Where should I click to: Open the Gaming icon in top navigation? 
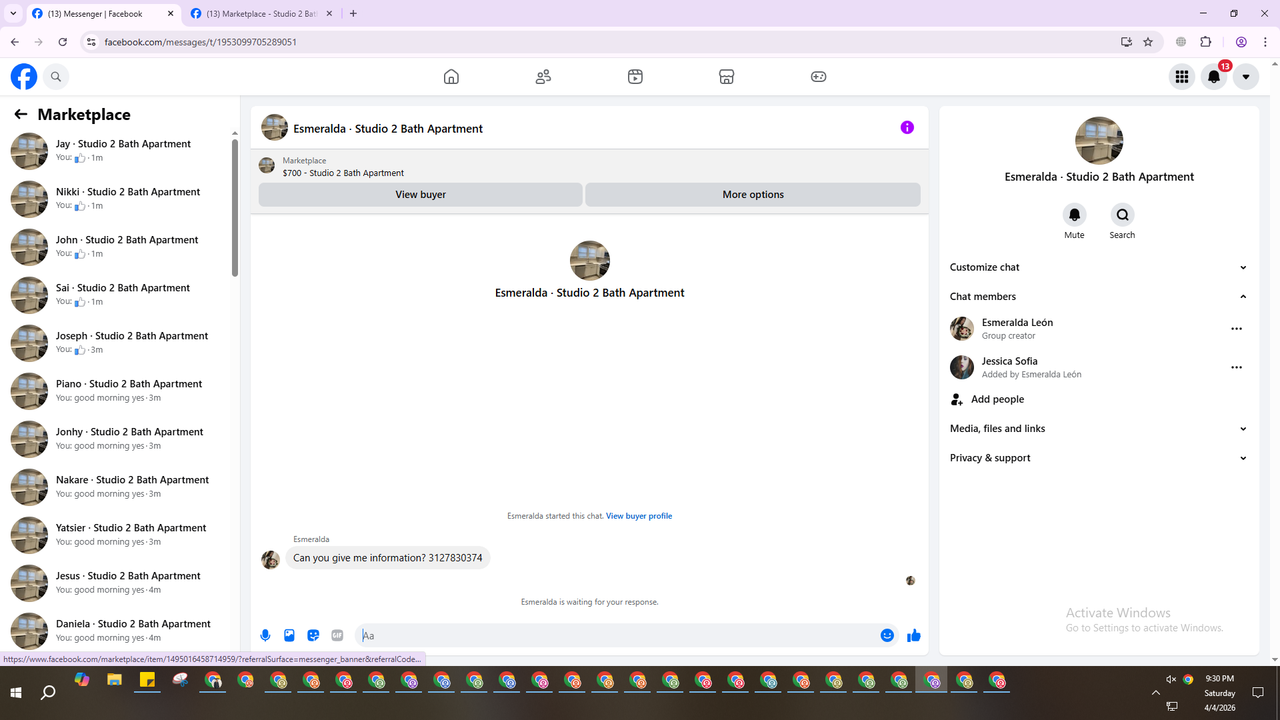(x=818, y=77)
